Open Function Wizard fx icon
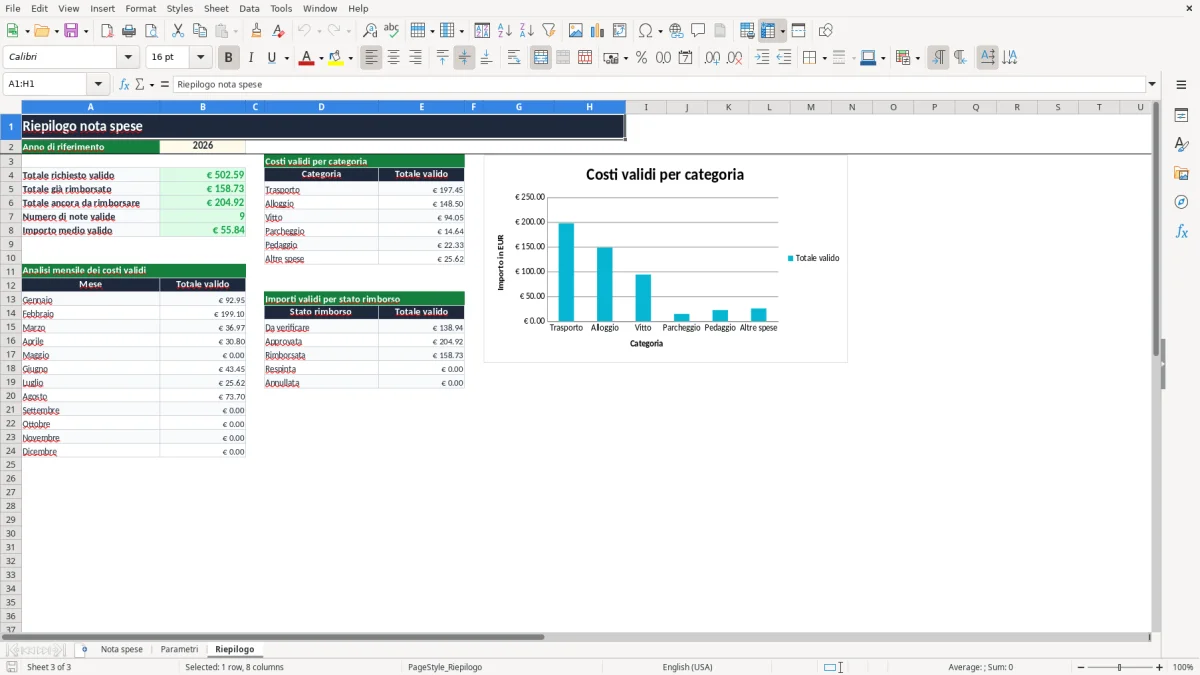The image size is (1200, 675). (x=124, y=85)
